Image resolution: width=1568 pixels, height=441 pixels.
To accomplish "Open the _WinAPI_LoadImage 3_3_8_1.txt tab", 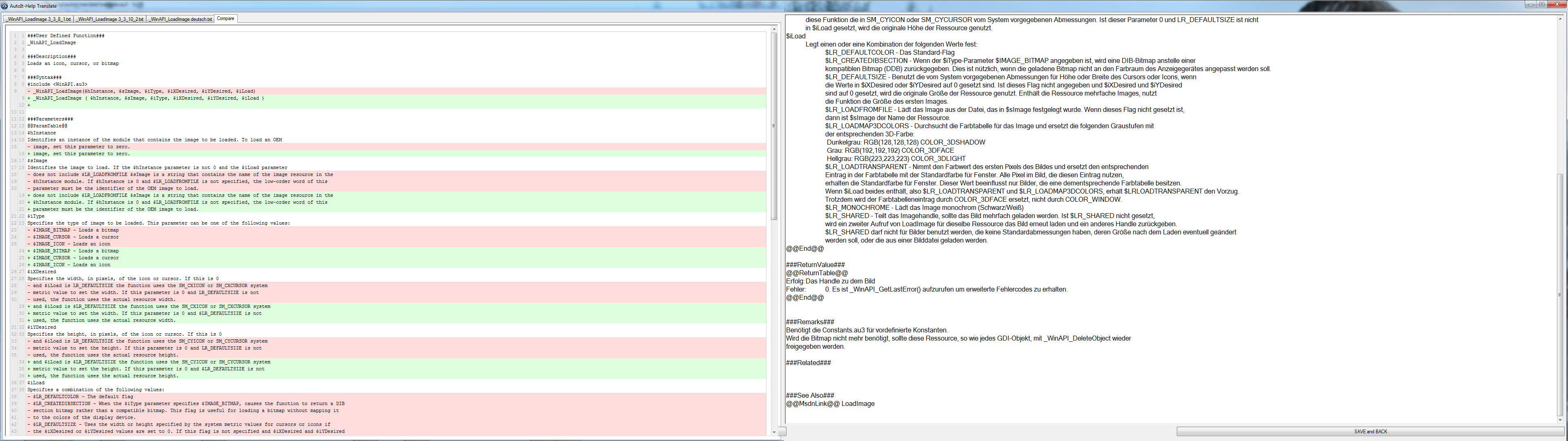I will (39, 20).
